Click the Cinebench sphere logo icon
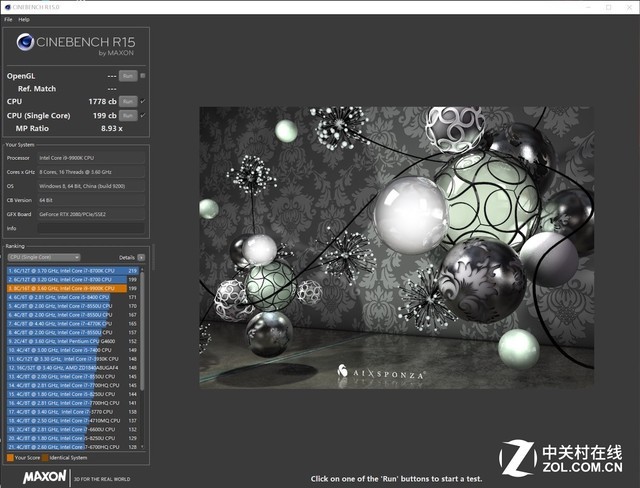The image size is (640, 488). [25, 43]
